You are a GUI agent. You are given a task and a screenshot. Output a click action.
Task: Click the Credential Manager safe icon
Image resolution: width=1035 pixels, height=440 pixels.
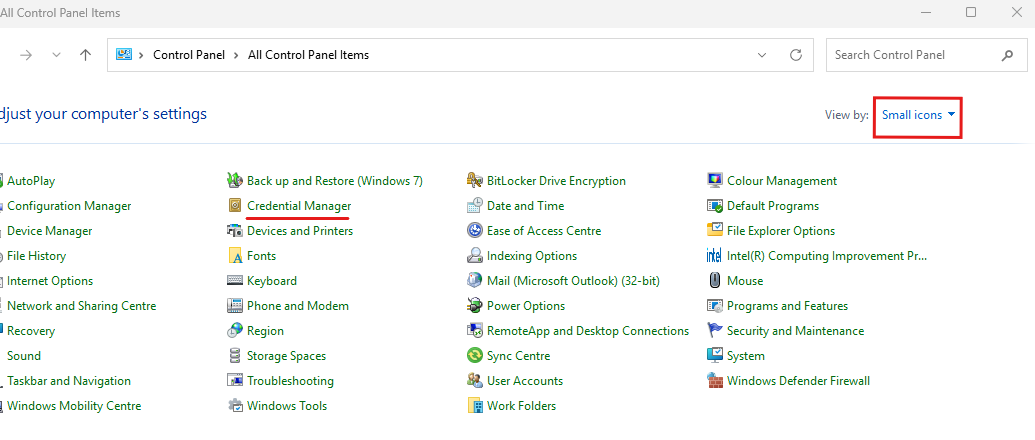pos(235,206)
